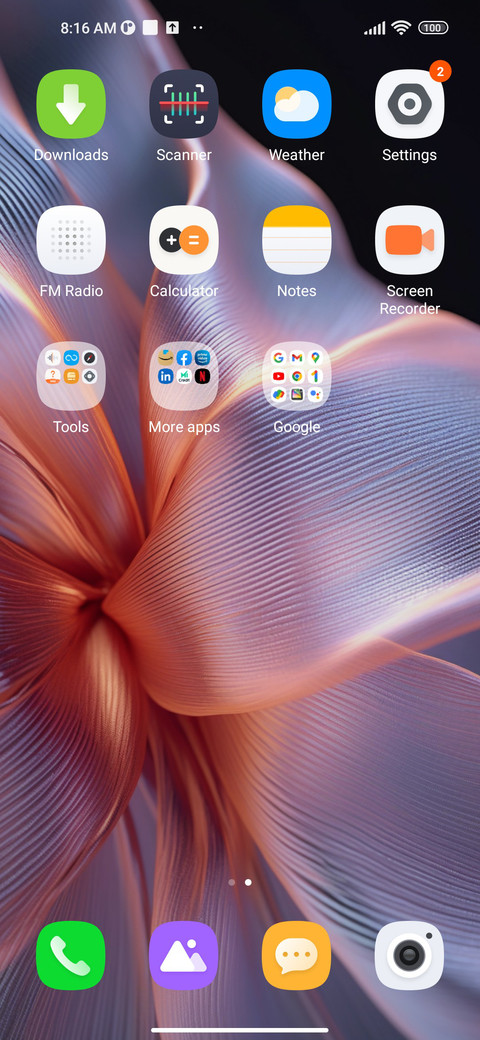Select the second home screen page dot
Image resolution: width=480 pixels, height=1040 pixels.
(248, 882)
